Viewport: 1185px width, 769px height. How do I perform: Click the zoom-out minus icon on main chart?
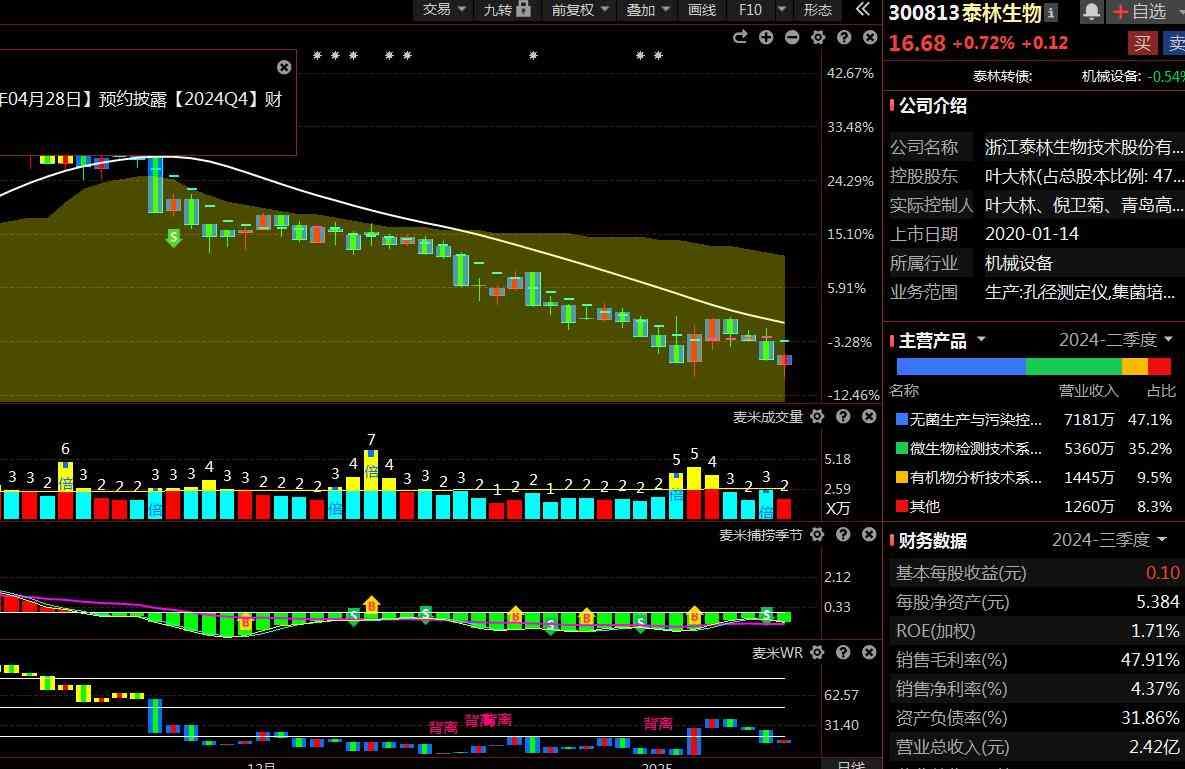coord(792,38)
